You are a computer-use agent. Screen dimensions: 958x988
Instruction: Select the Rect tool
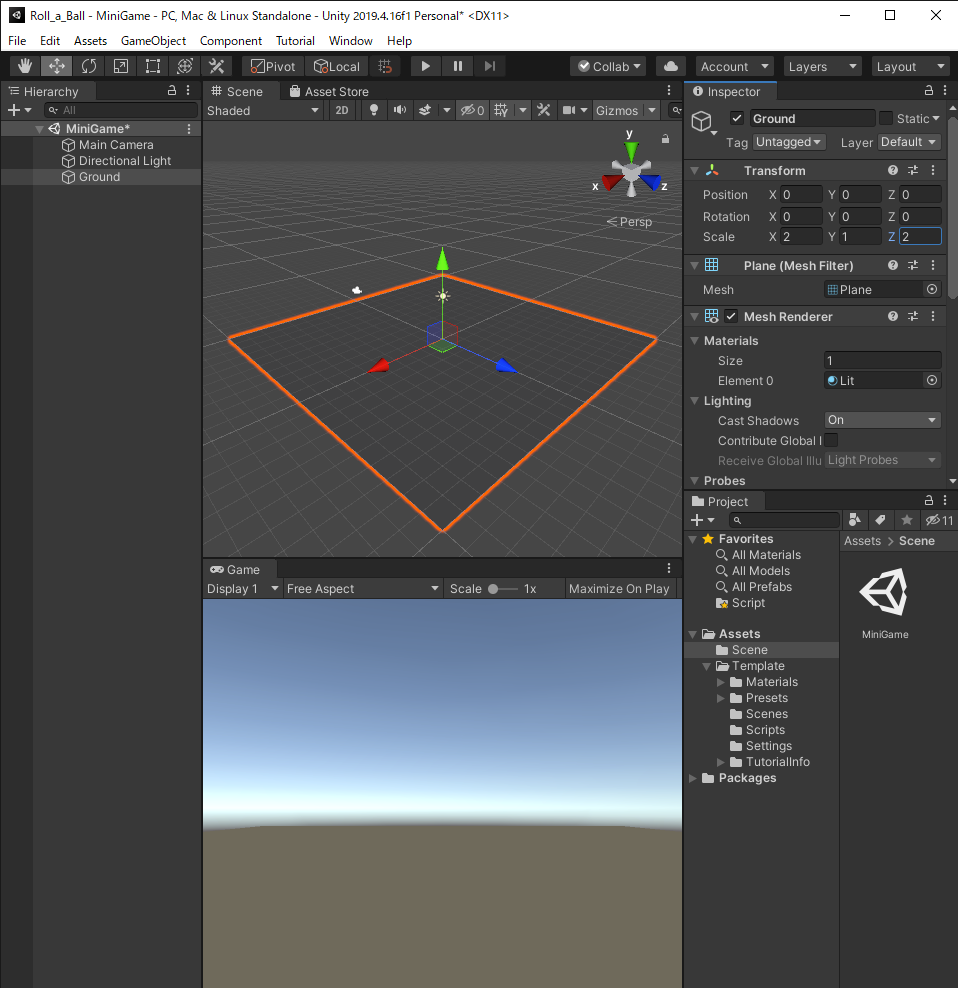[x=153, y=66]
